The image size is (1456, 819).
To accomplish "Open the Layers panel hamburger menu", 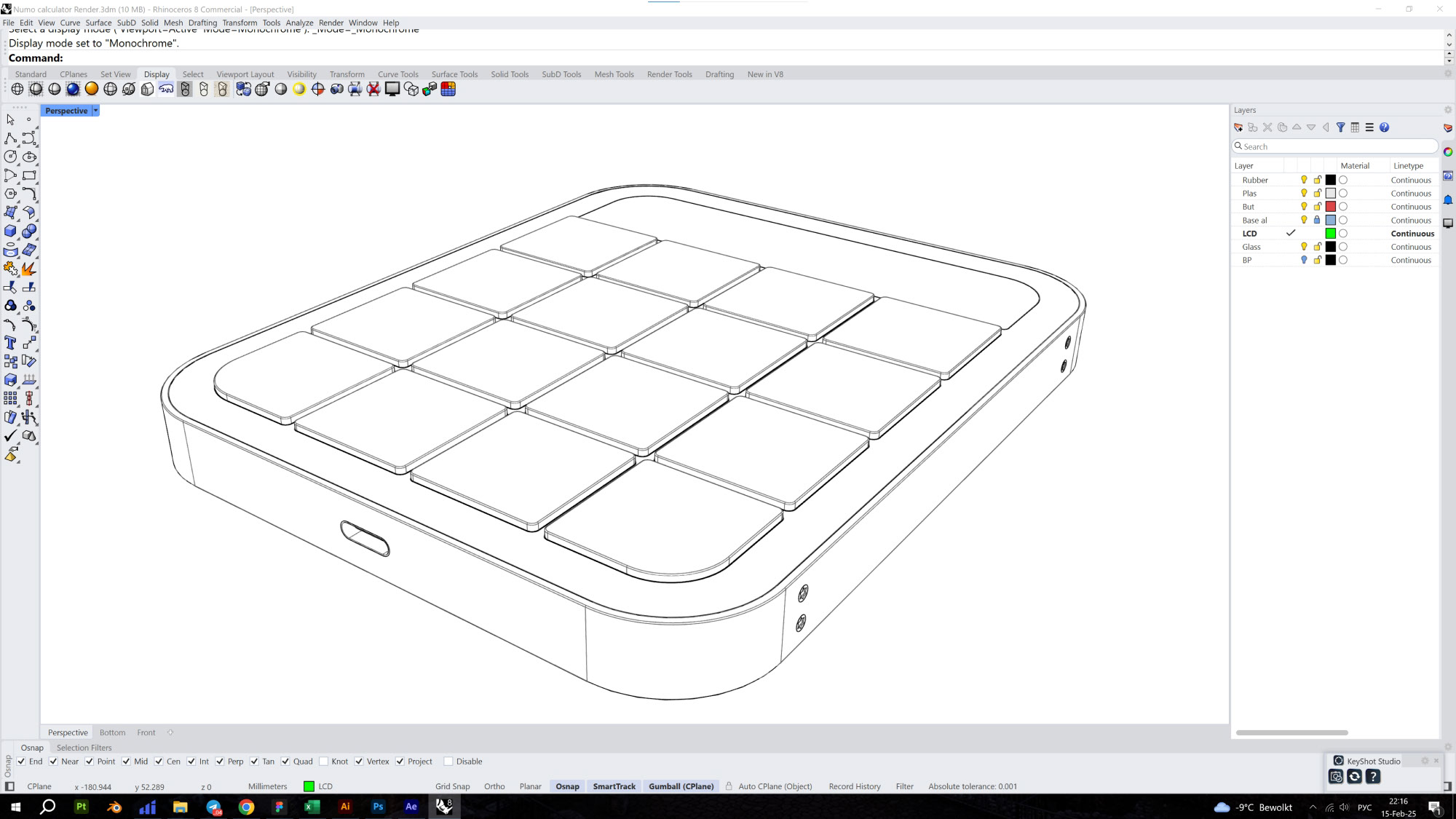I will [x=1369, y=127].
